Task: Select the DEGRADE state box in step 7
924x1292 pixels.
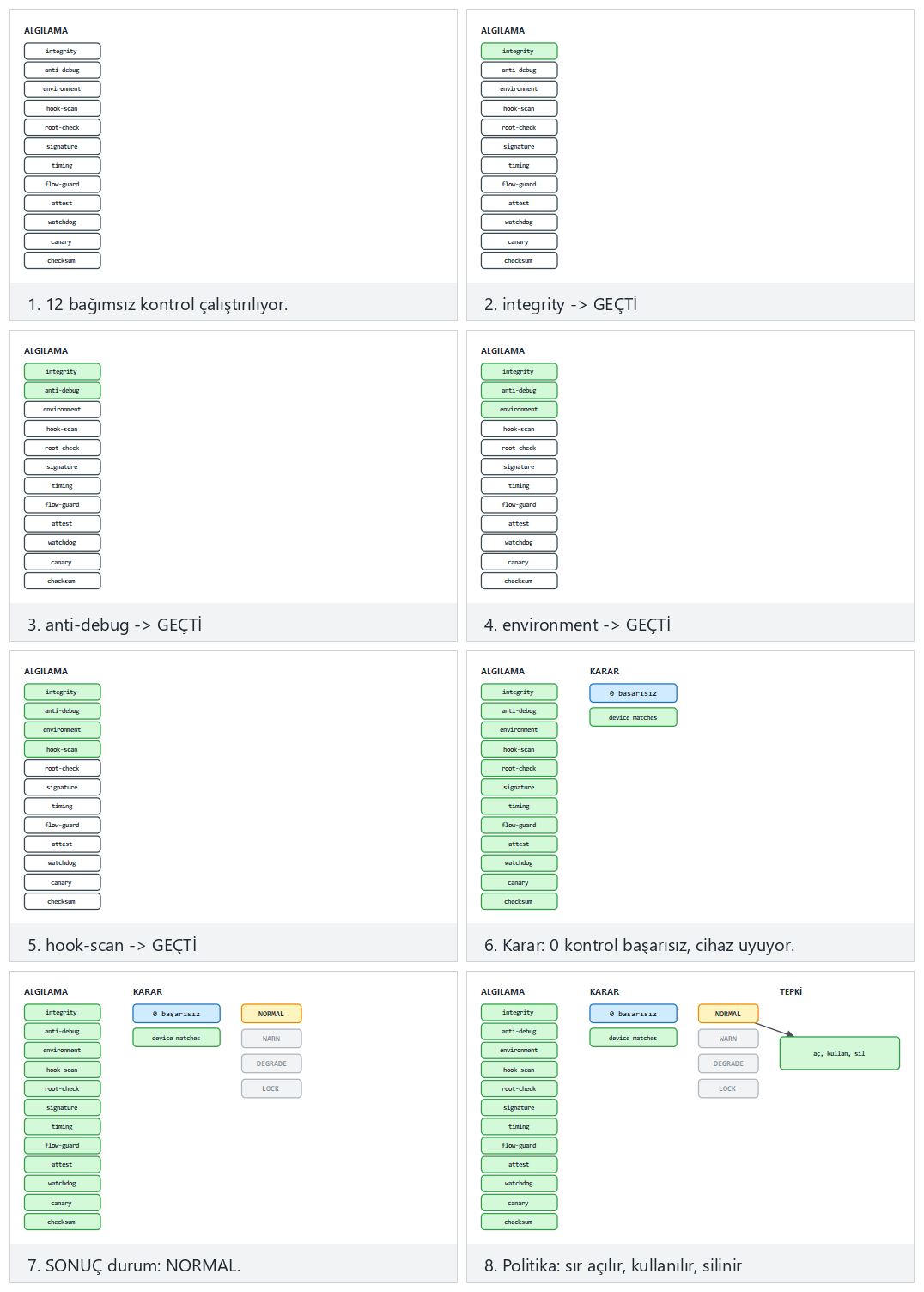Action: (x=271, y=1063)
